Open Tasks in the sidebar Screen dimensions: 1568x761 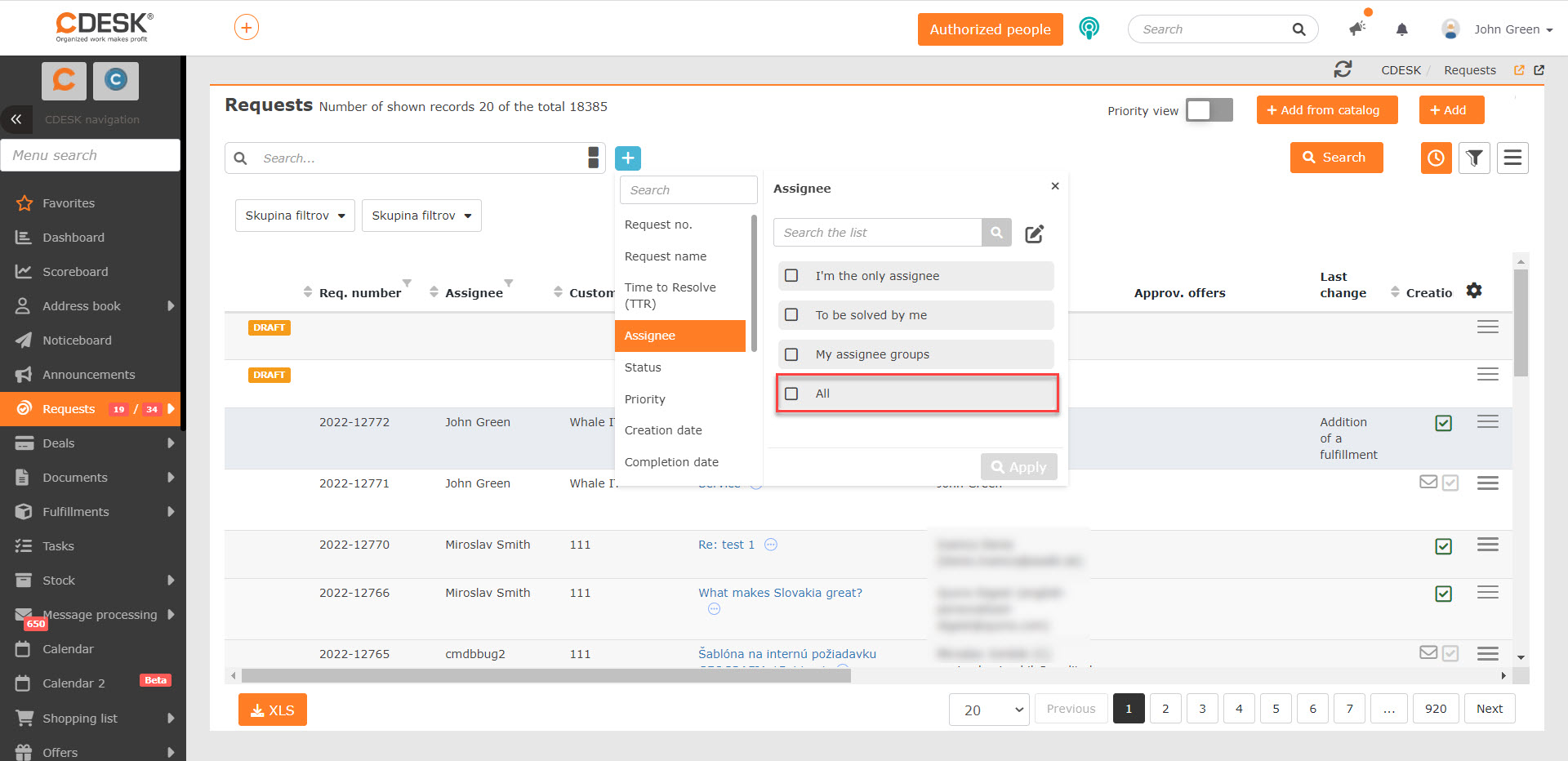[x=58, y=546]
